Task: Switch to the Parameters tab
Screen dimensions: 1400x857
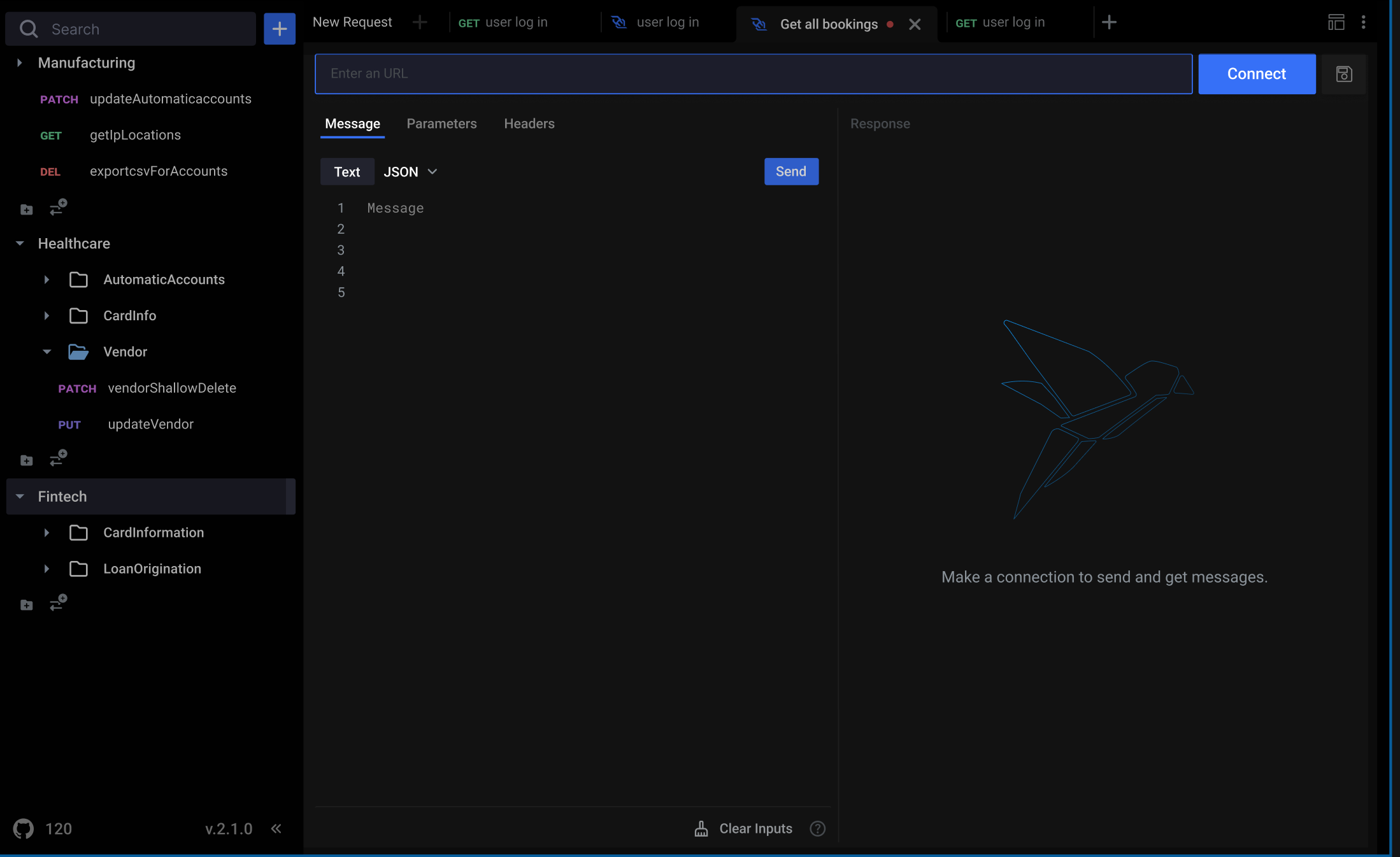Action: pyautogui.click(x=442, y=123)
